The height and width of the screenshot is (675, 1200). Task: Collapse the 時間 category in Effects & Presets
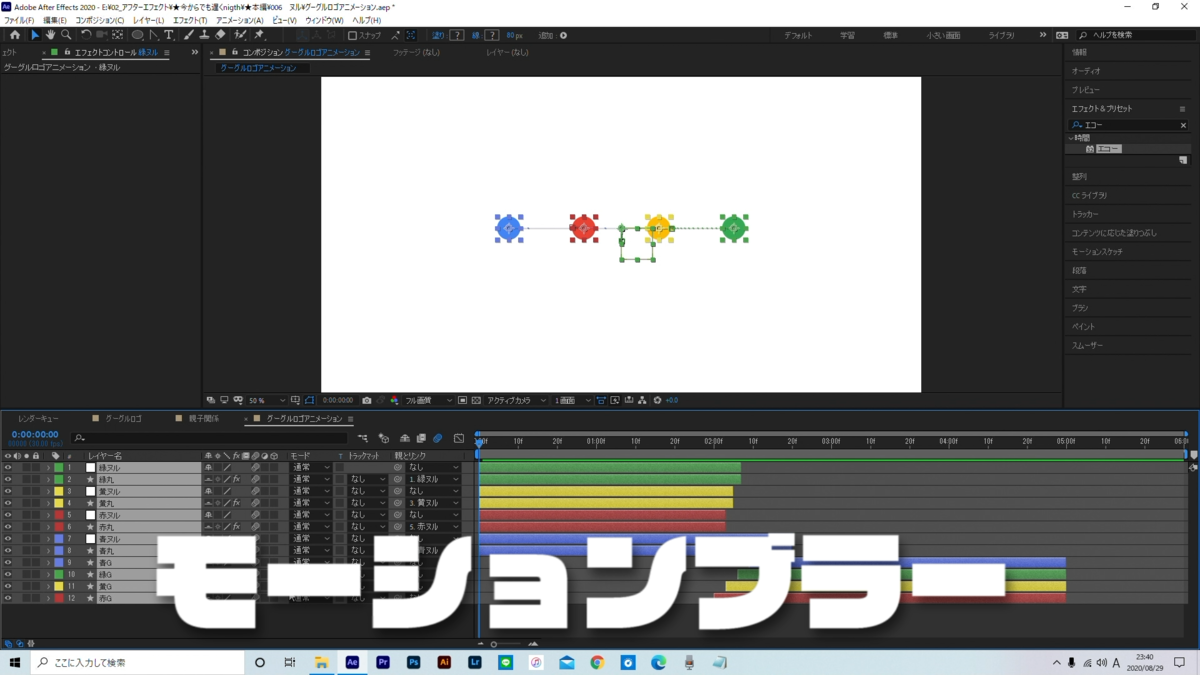click(x=1071, y=138)
